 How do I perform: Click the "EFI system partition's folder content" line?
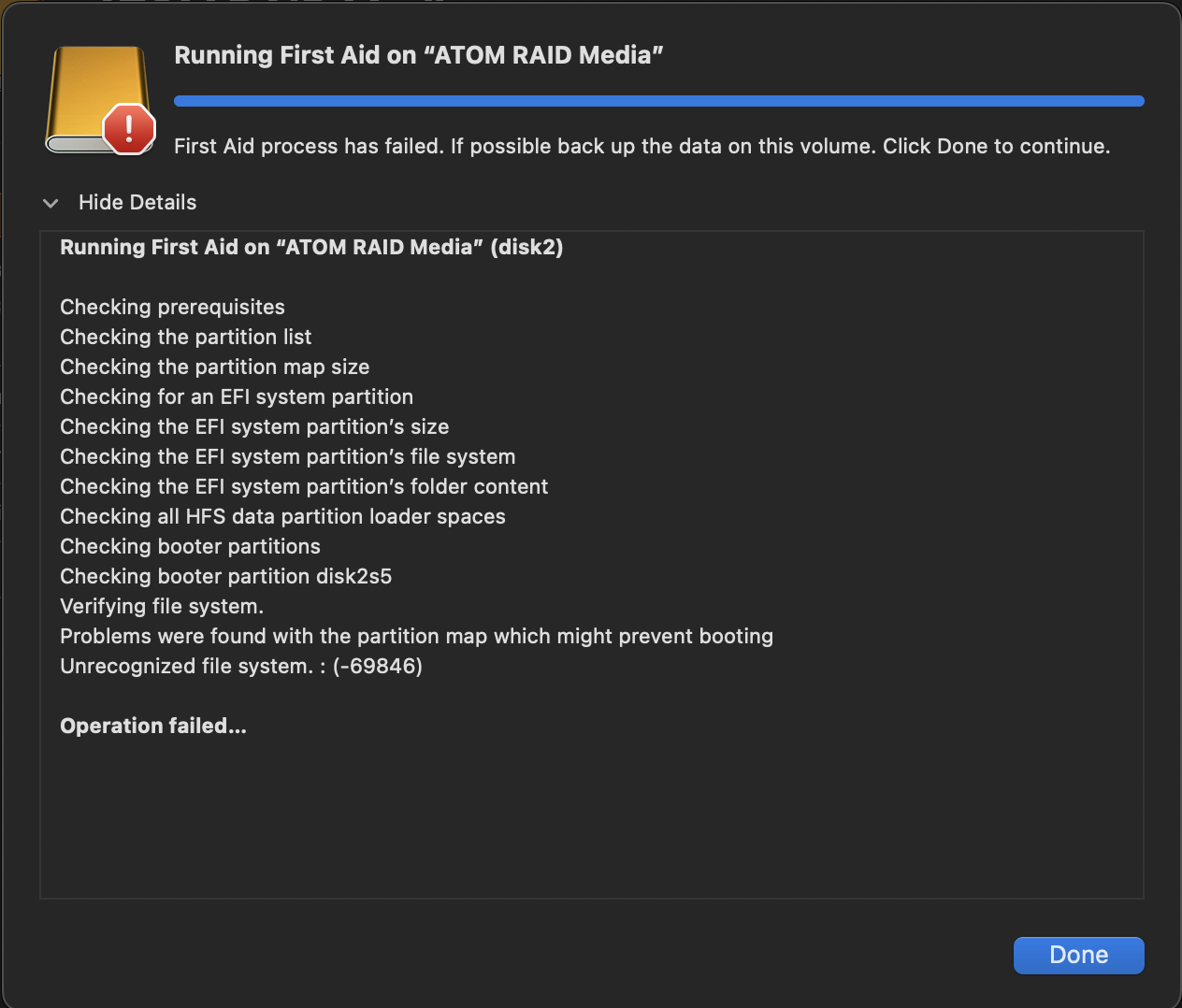(304, 487)
